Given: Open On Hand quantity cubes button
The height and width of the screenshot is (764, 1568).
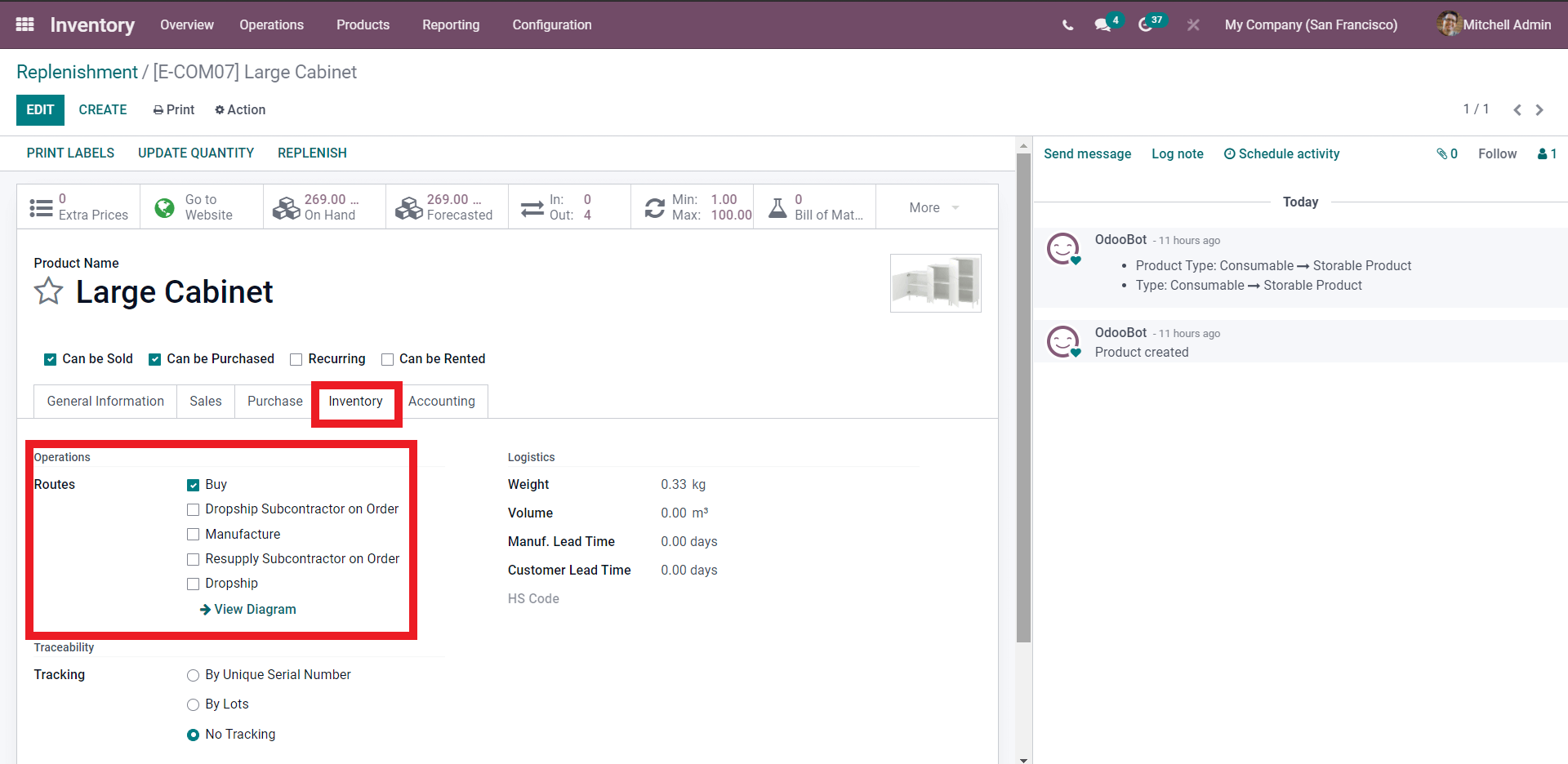Looking at the screenshot, I should (x=324, y=207).
